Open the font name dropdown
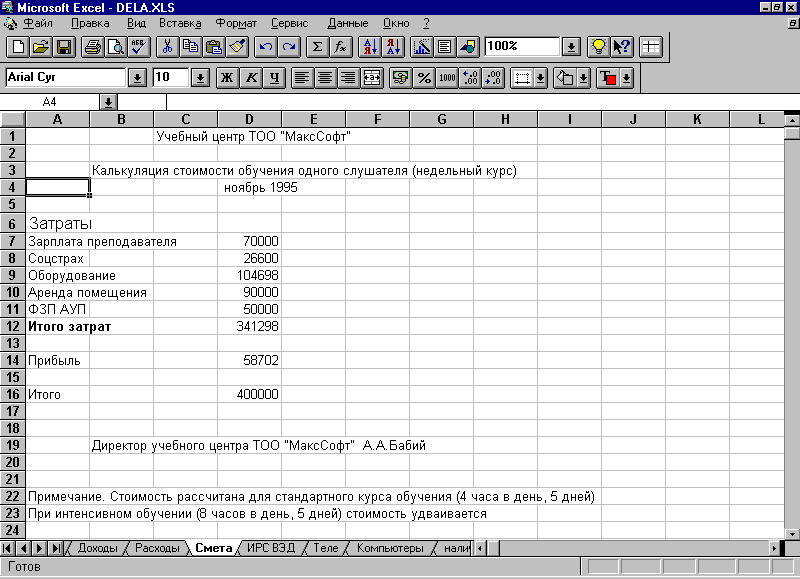This screenshot has height=579, width=800. pos(137,78)
